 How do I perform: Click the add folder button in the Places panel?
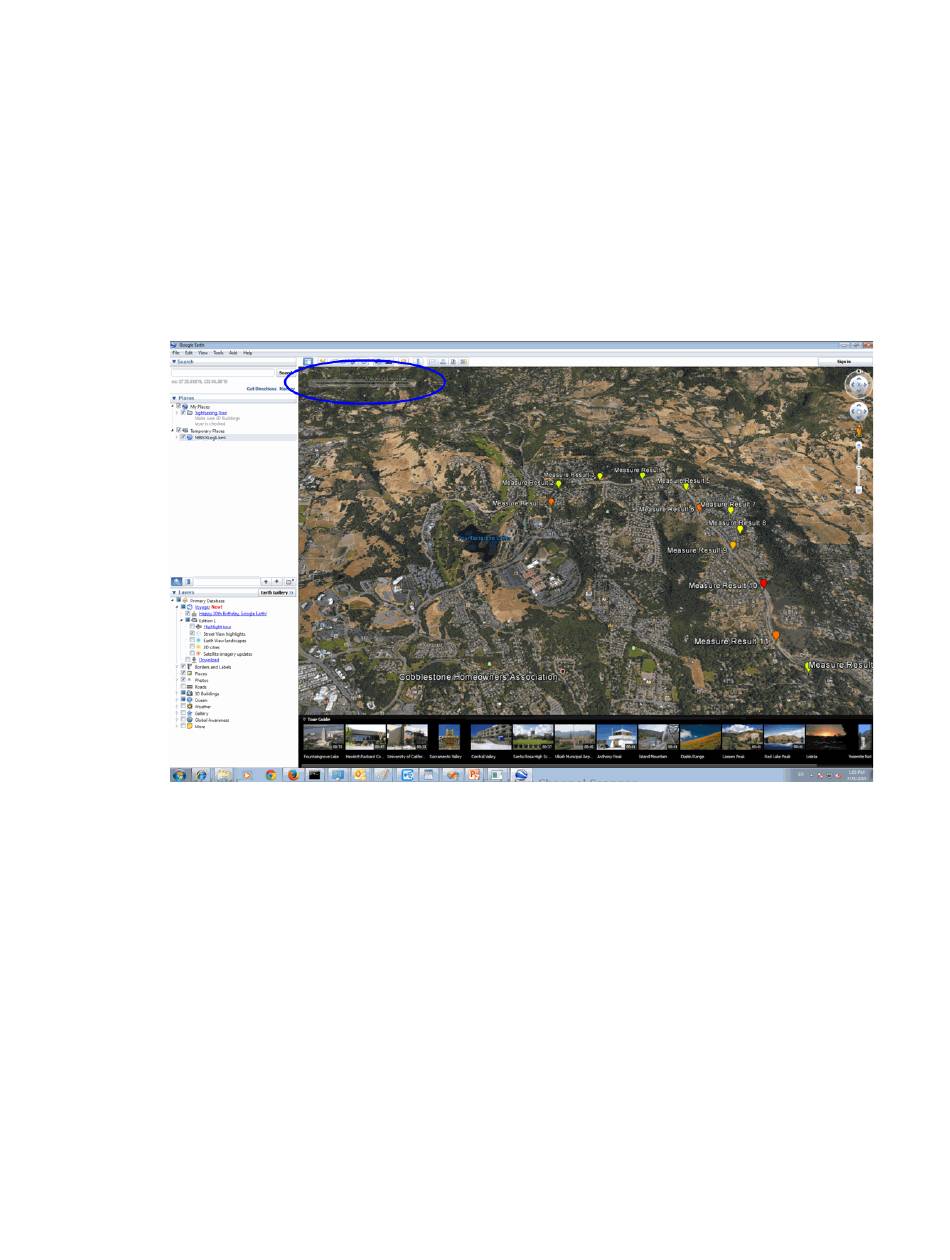coord(289,581)
